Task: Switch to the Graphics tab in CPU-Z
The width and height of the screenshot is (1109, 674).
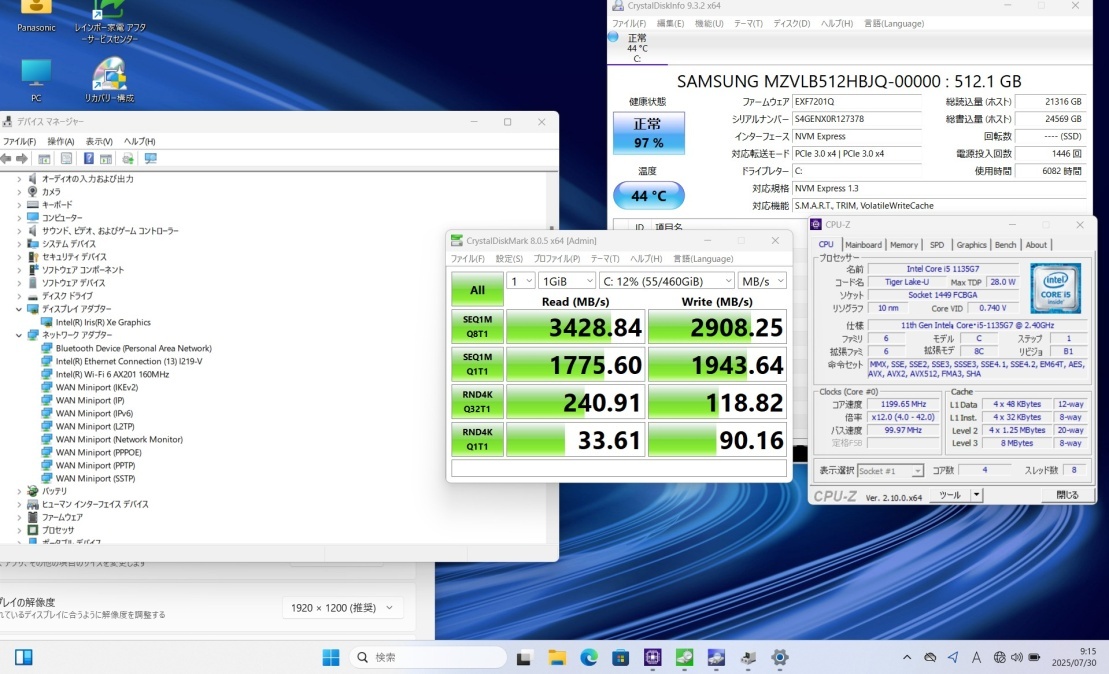Action: click(971, 245)
